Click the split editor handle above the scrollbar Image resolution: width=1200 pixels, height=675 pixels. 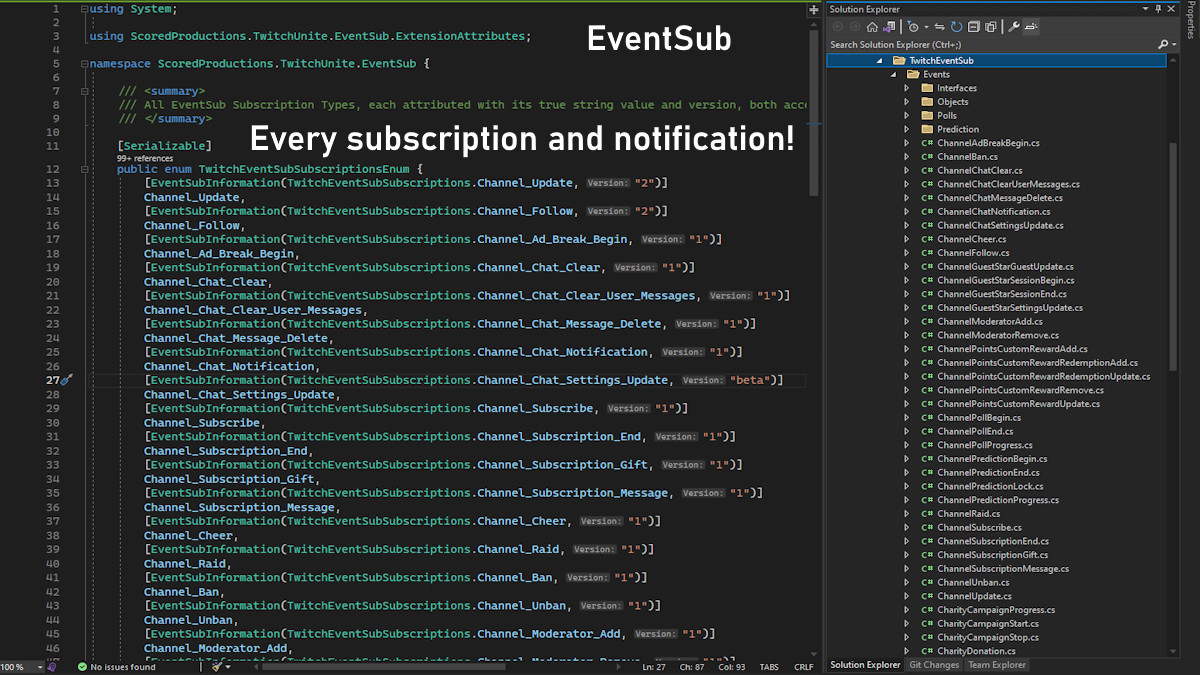pos(813,8)
